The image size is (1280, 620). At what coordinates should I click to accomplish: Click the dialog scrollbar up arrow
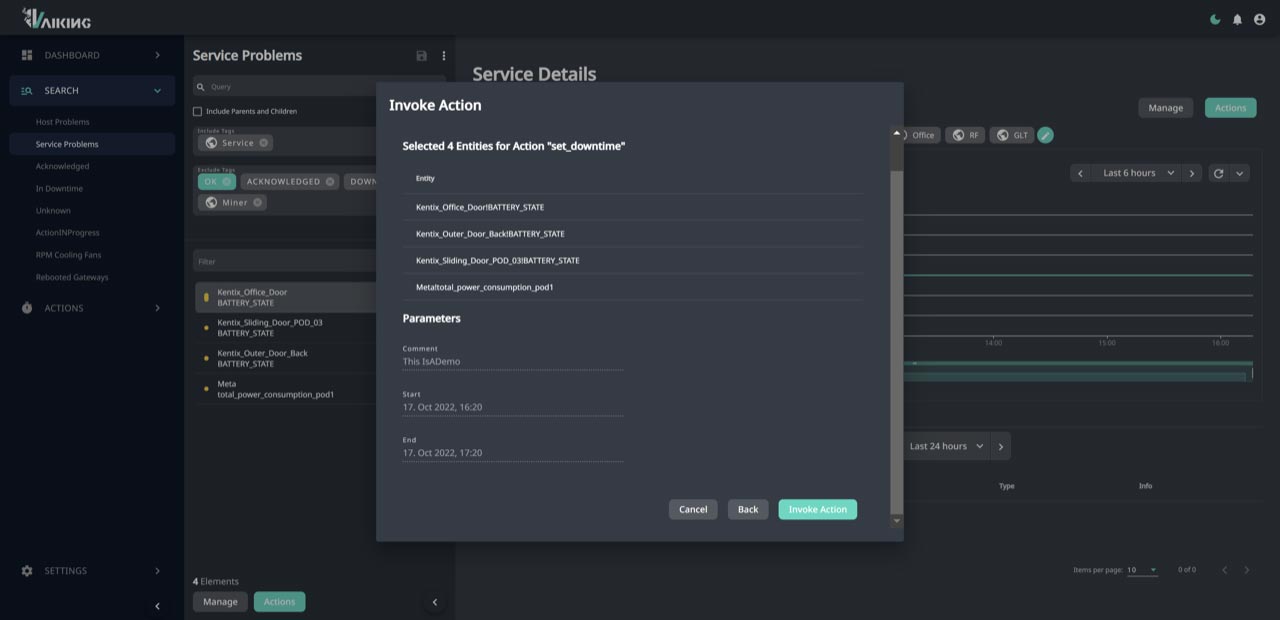tap(897, 133)
